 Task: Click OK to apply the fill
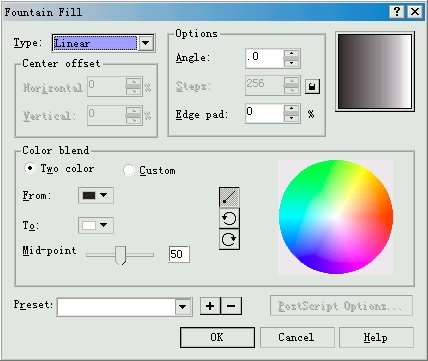click(x=217, y=337)
